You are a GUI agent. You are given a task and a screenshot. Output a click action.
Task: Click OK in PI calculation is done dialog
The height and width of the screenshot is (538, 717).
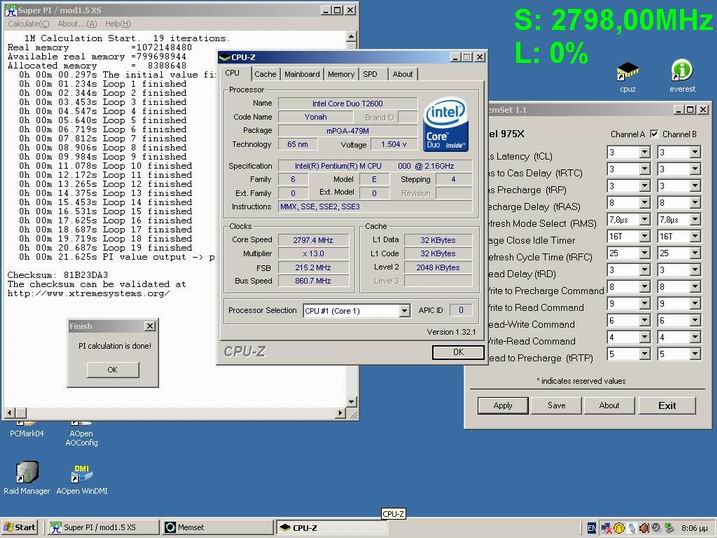click(x=112, y=370)
